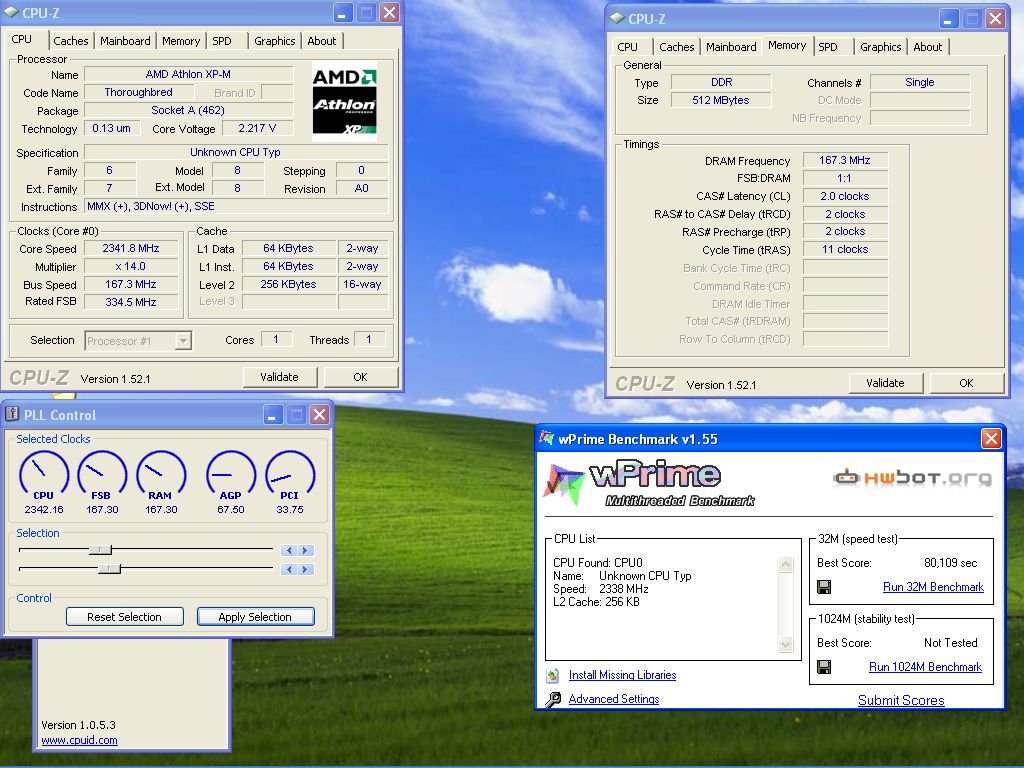1024x768 pixels.
Task: Click the HWBOT.org logo
Action: point(912,477)
